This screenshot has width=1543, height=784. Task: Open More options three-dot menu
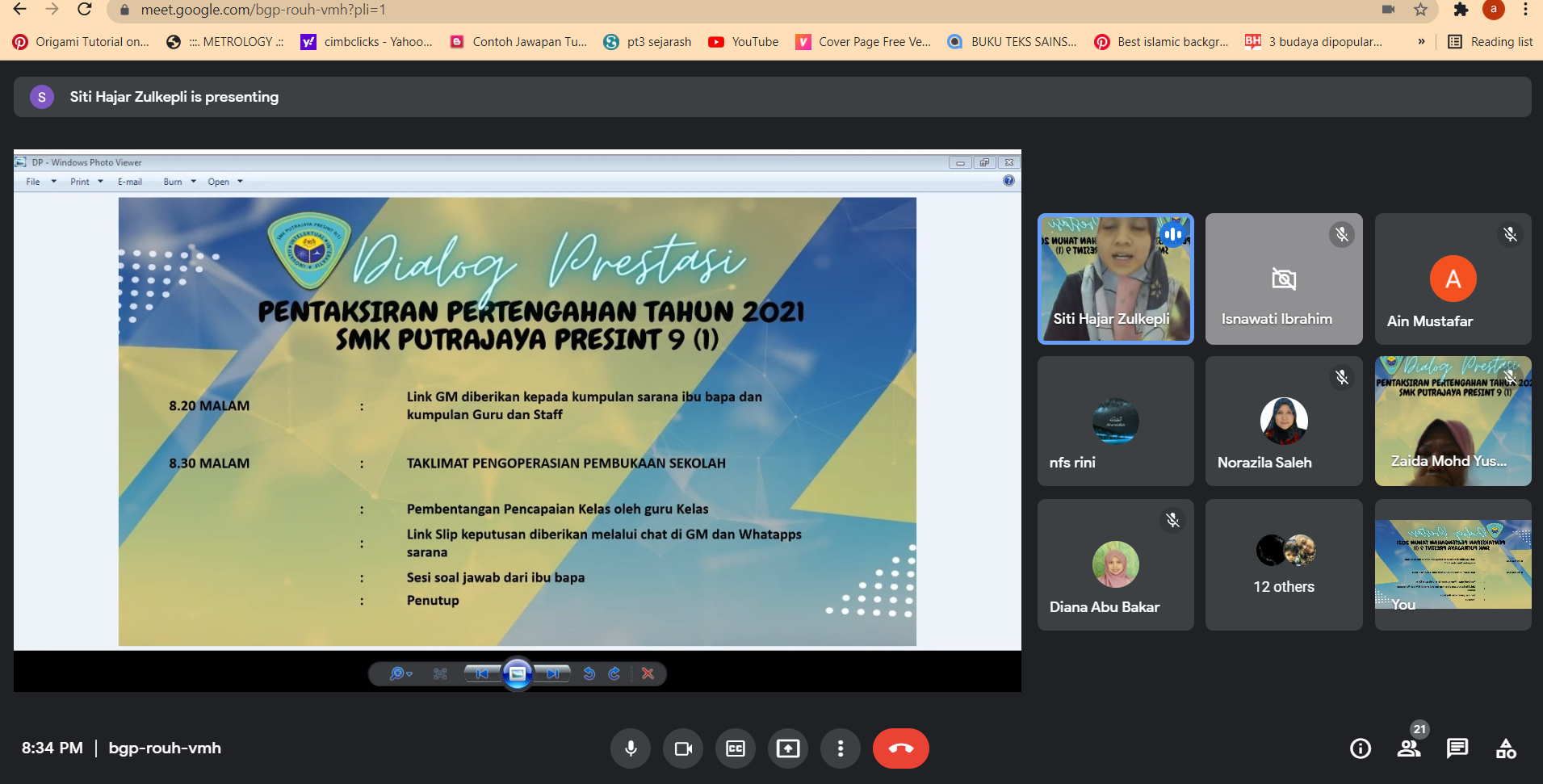click(x=841, y=748)
